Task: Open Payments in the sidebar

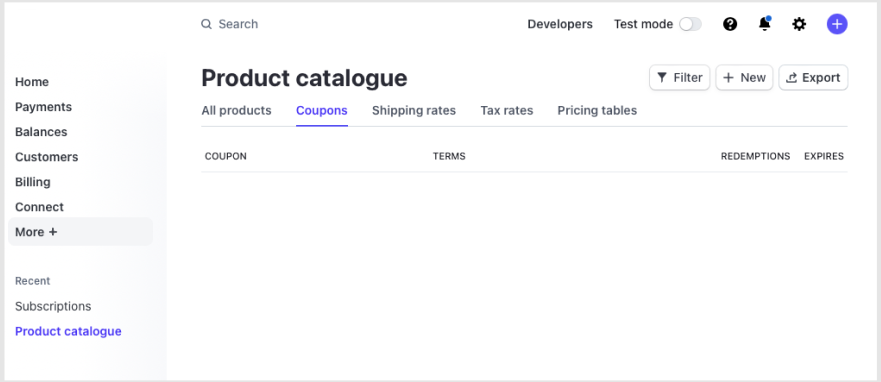Action: coord(43,107)
